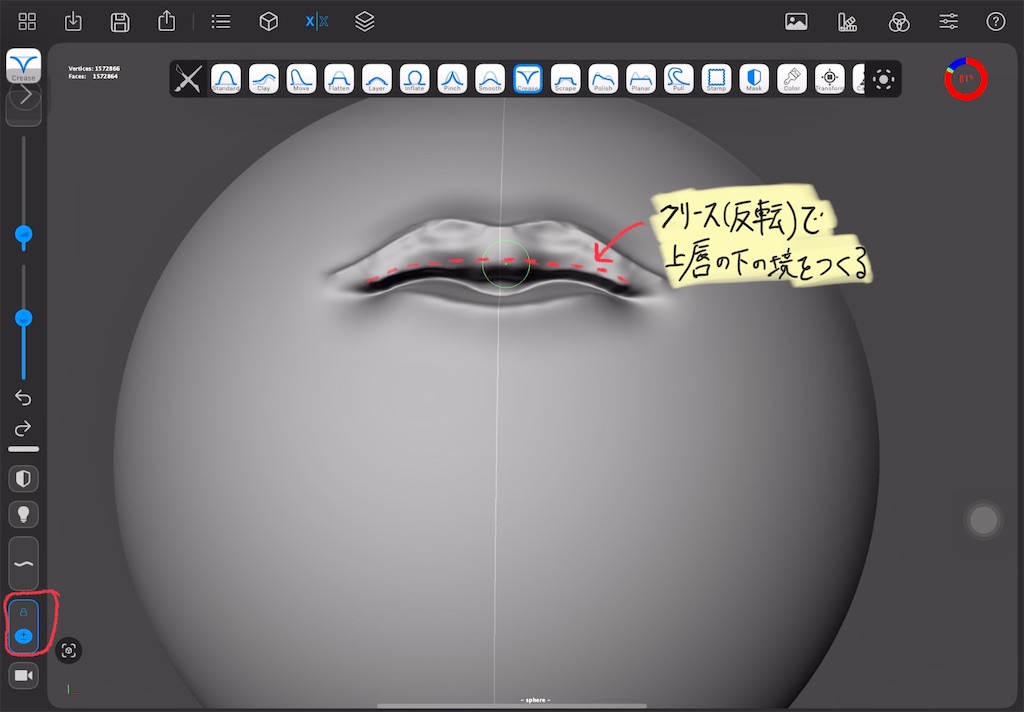Open the stroke curve options button
1024x712 pixels.
pos(24,564)
